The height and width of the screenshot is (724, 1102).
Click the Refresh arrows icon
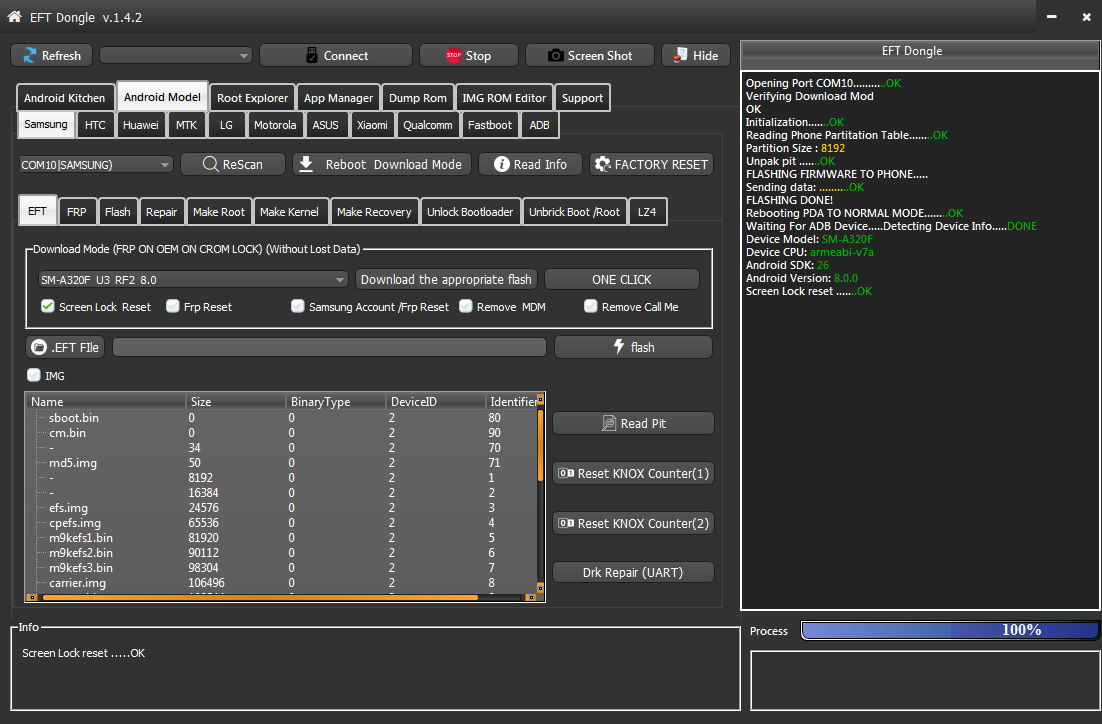point(30,56)
